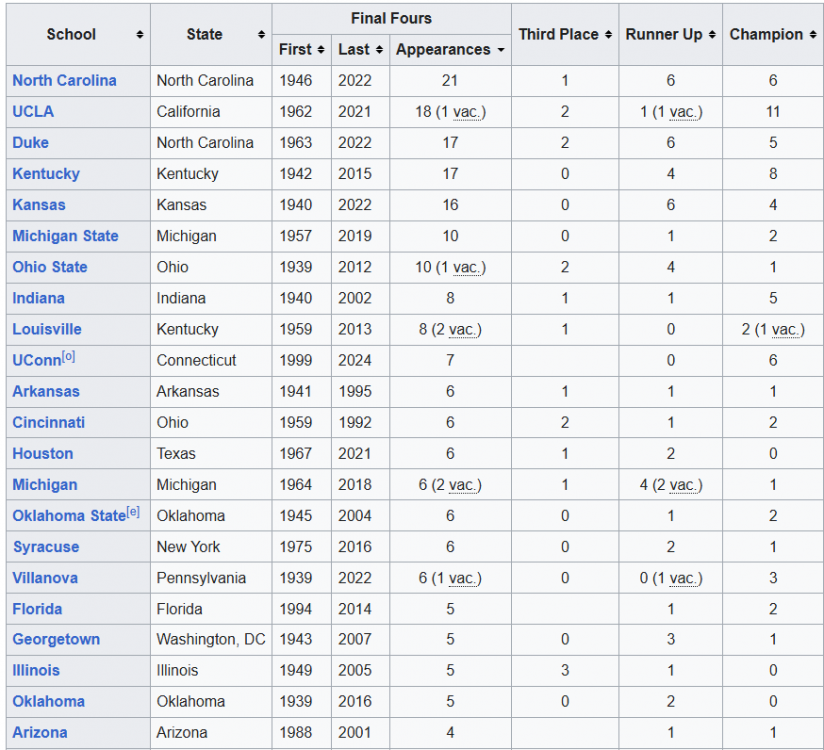The image size is (824, 750).
Task: Click the Final Fours group header
Action: [391, 19]
